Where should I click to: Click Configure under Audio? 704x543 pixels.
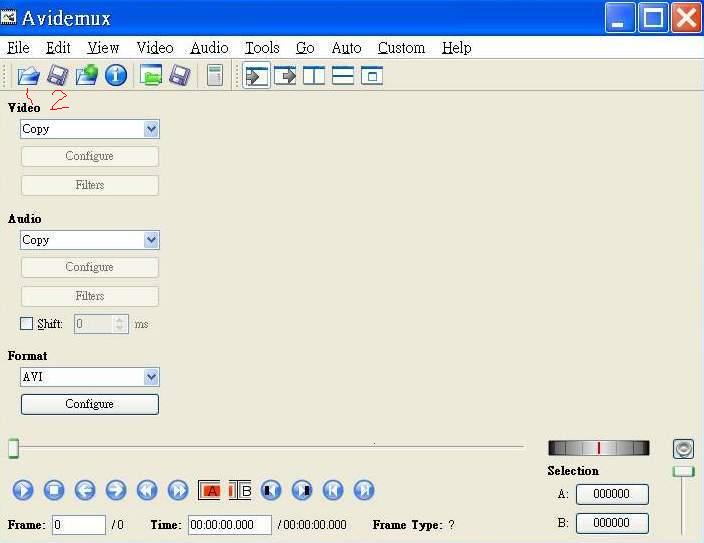point(90,267)
